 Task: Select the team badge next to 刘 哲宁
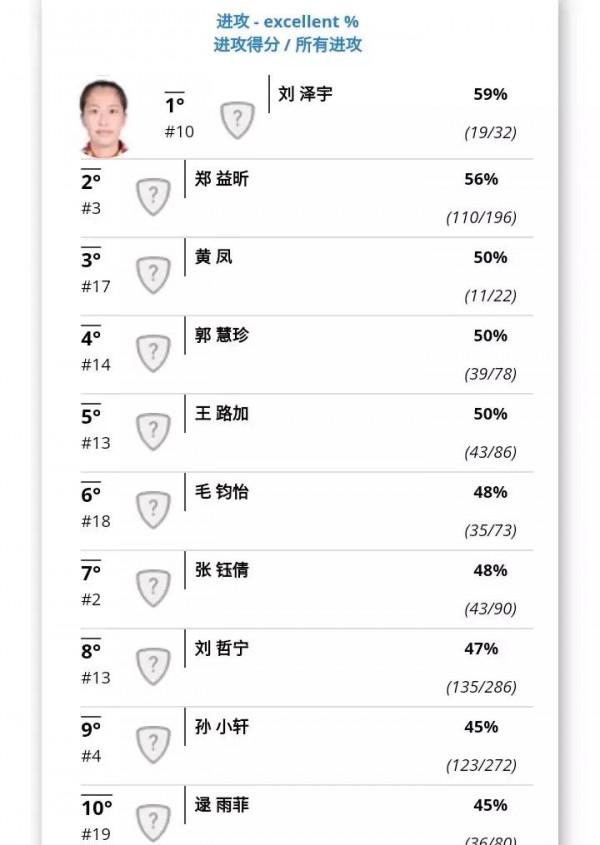pos(151,666)
